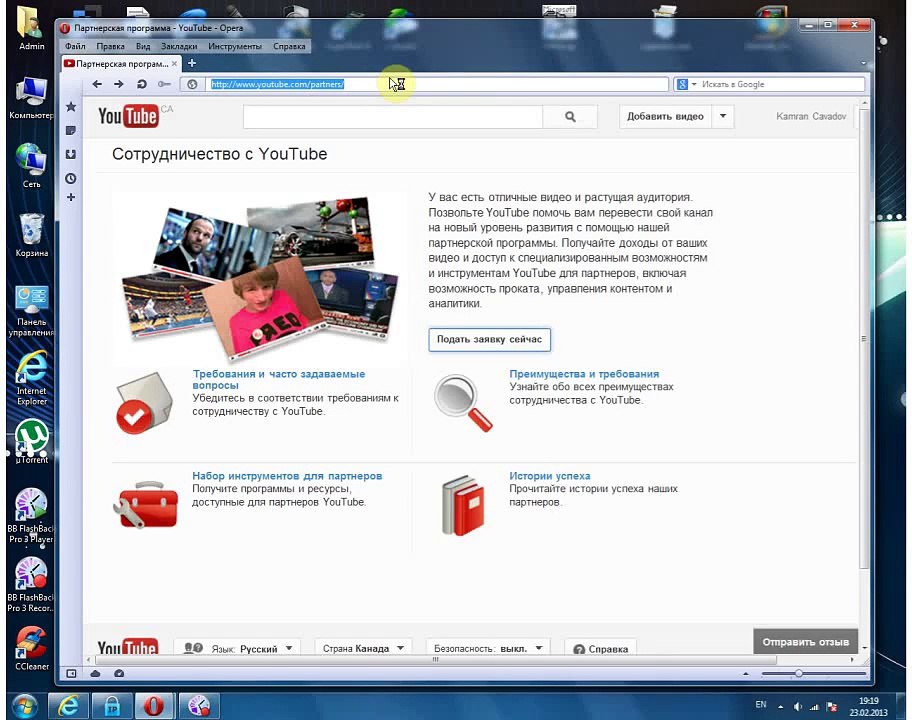This screenshot has width=912, height=720.
Task: Click the red toolbox partner tools icon
Action: pos(145,505)
